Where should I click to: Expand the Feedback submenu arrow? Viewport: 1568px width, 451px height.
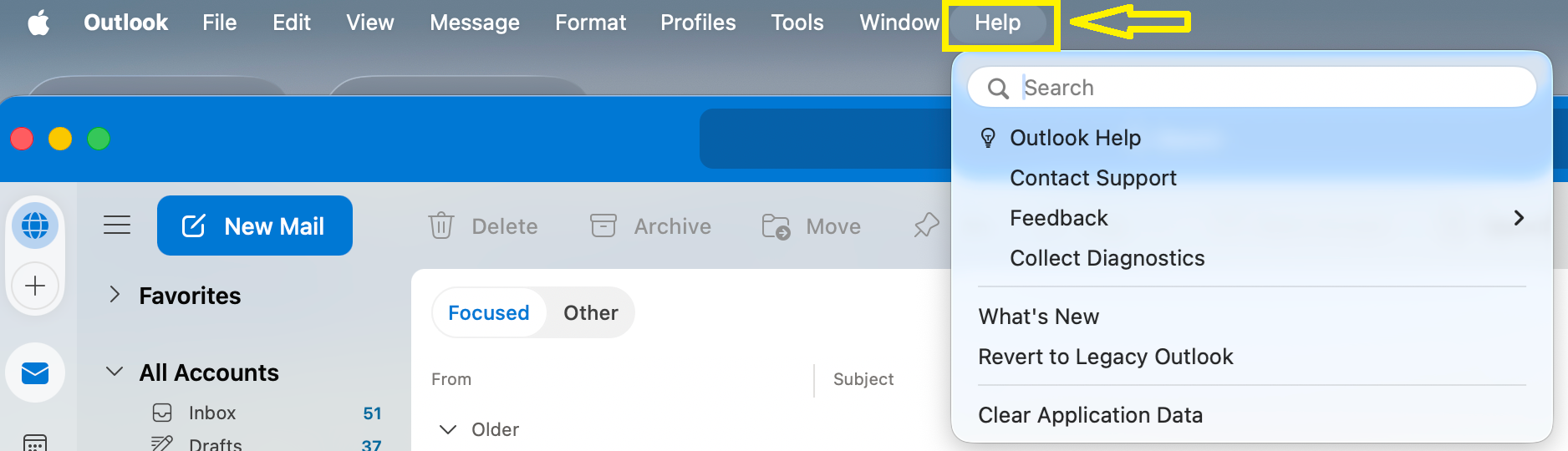click(1519, 218)
